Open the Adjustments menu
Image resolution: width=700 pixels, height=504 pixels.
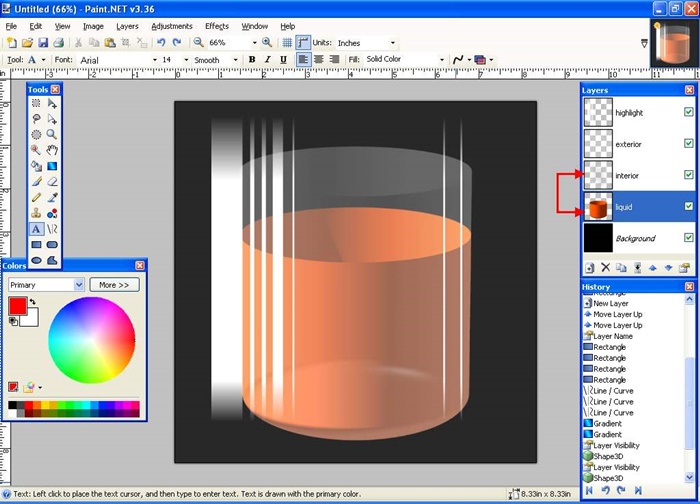tap(172, 26)
